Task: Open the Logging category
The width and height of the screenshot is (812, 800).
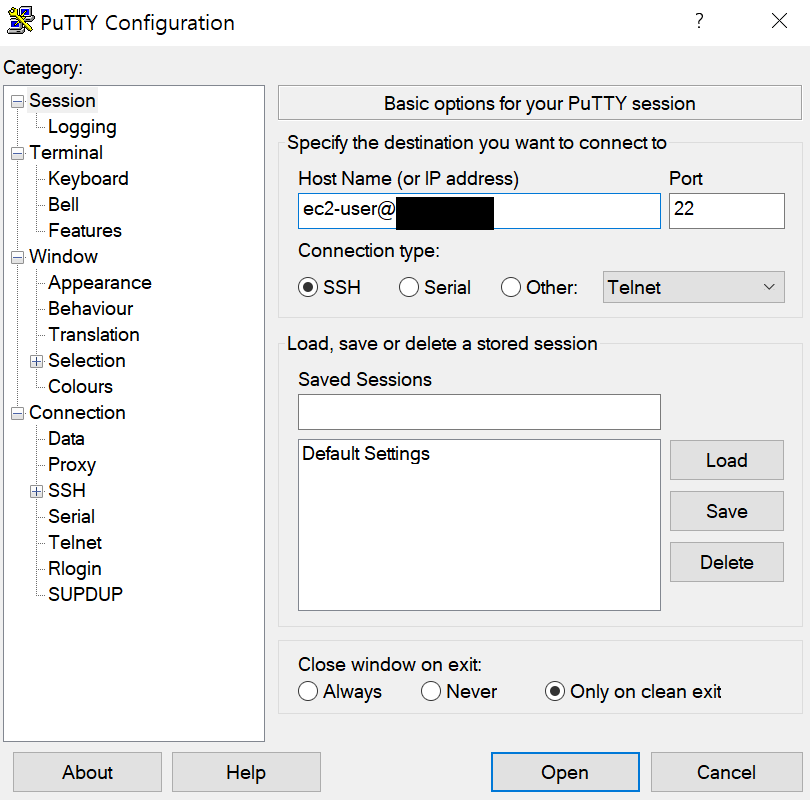Action: click(x=82, y=127)
